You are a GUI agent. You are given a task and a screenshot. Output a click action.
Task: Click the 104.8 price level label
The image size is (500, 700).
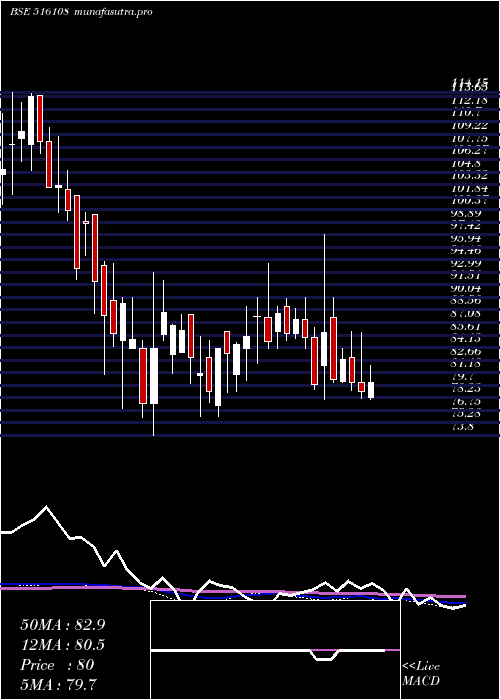[x=467, y=163]
